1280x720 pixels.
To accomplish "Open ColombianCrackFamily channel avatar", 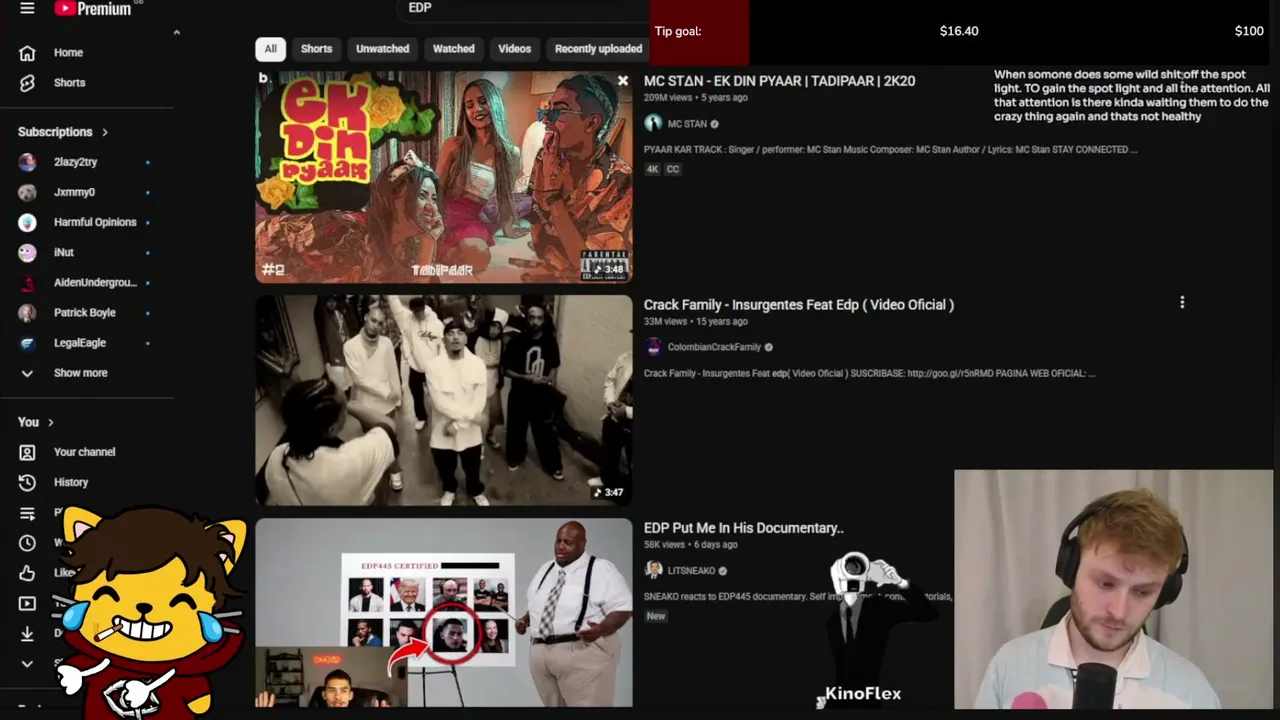I will [653, 347].
